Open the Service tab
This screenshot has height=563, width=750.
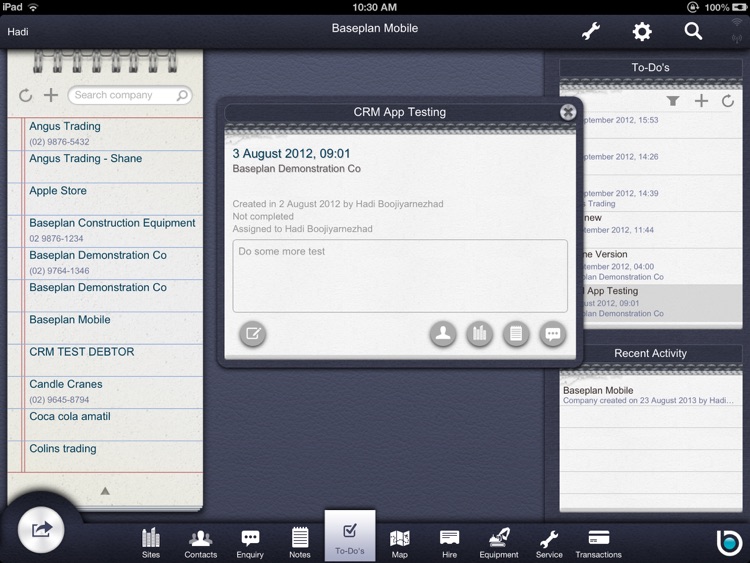[x=549, y=543]
